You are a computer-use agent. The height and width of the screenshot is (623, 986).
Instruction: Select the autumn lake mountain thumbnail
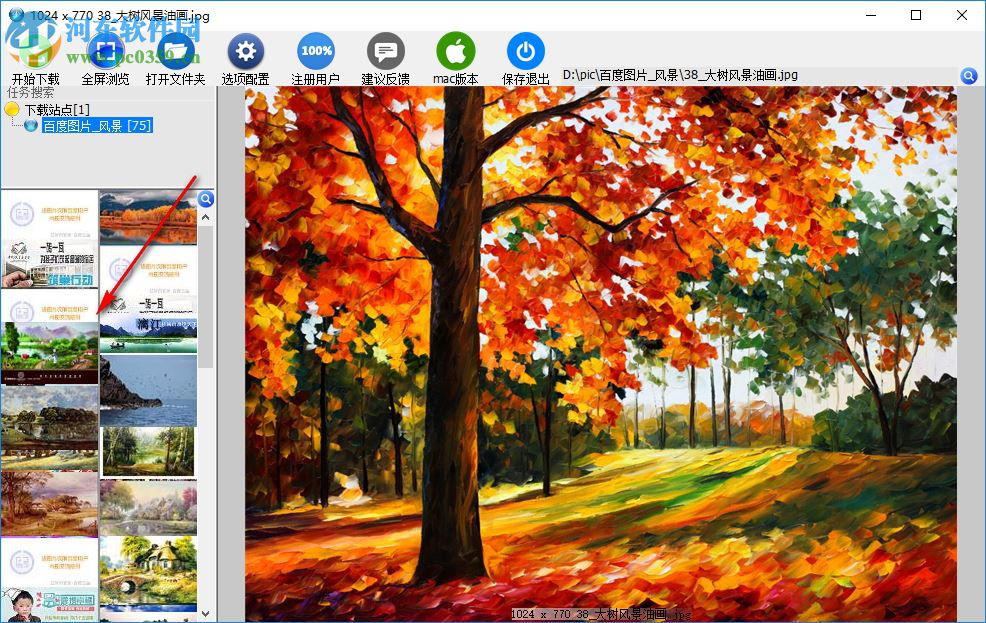coord(148,218)
